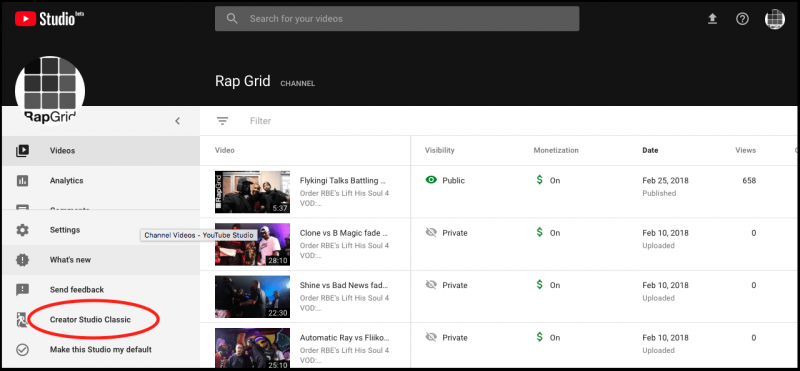Click the upload video icon
Image resolution: width=800 pixels, height=371 pixels.
coord(712,19)
